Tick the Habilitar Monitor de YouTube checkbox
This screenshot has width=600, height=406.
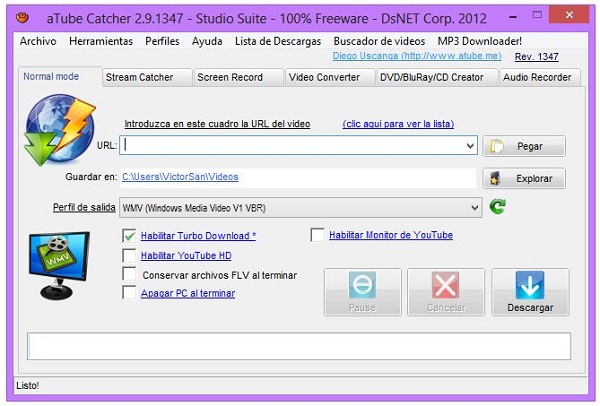tap(318, 236)
